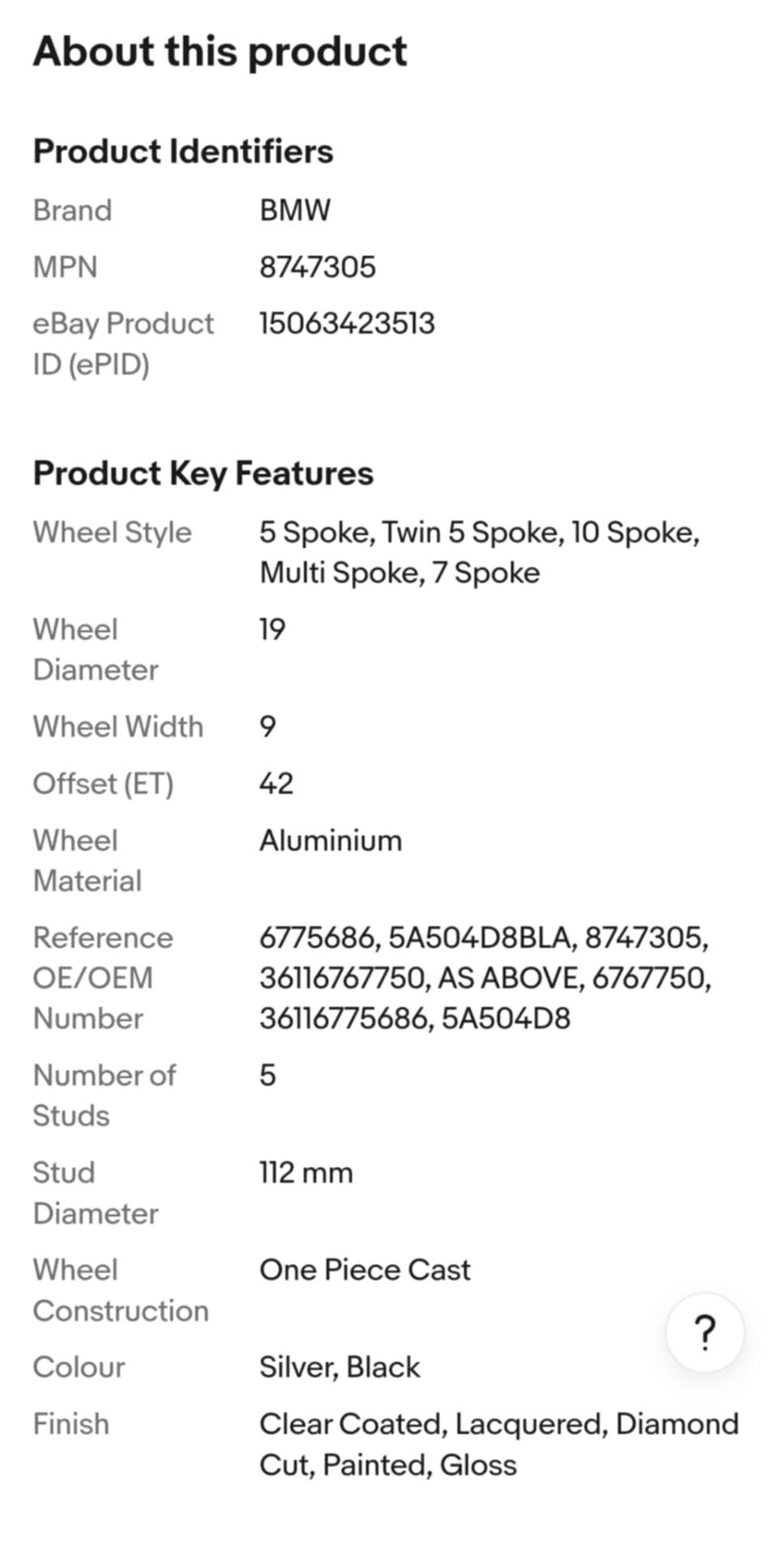This screenshot has height=1568, width=778.
Task: Click the Number of Studs value 5
Action: tap(267, 1075)
